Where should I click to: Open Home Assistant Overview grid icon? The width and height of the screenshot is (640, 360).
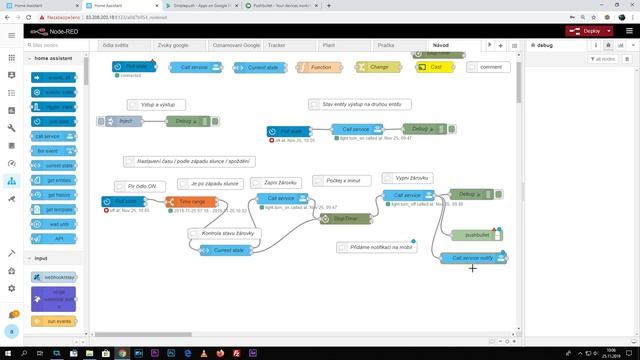11,58
